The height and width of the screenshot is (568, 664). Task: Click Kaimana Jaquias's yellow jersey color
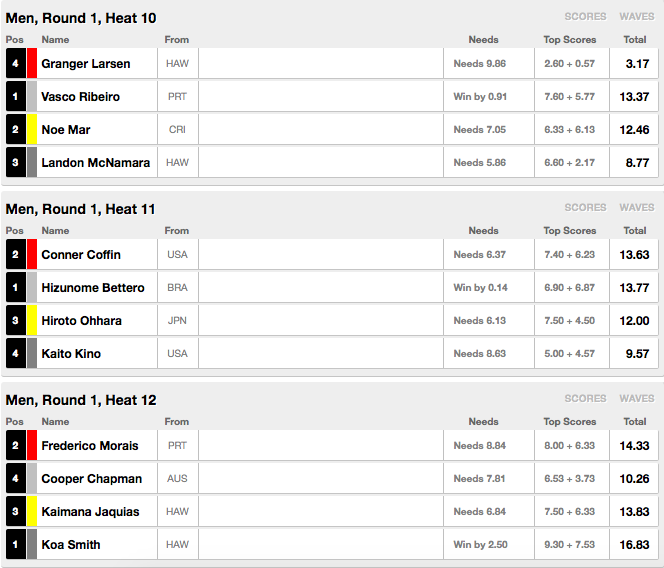point(32,511)
